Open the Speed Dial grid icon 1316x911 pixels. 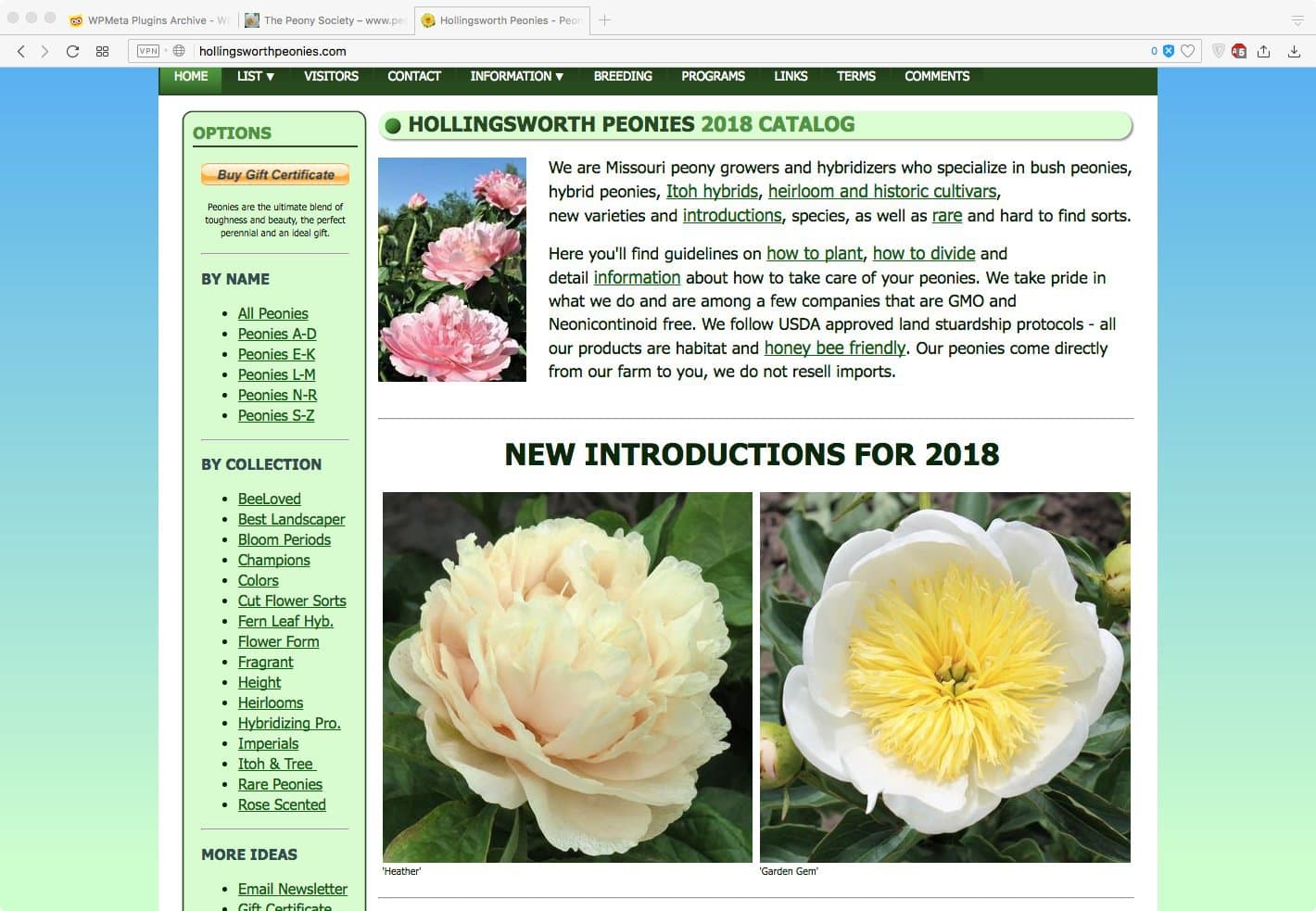tap(102, 52)
